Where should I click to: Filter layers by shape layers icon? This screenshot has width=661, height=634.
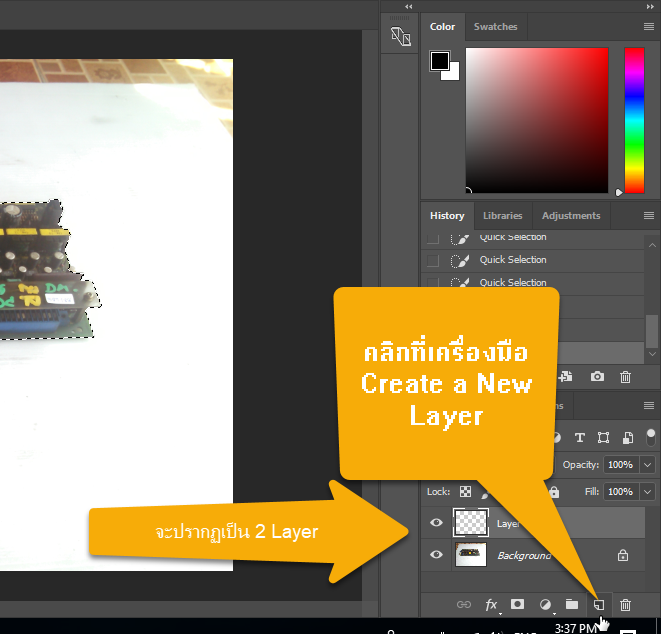(603, 438)
